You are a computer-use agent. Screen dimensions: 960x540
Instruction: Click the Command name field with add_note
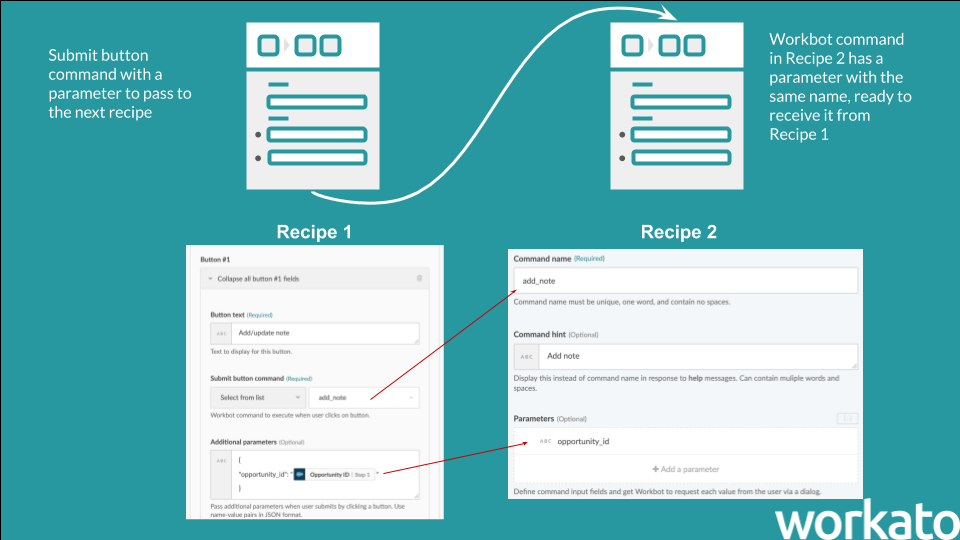pos(685,280)
